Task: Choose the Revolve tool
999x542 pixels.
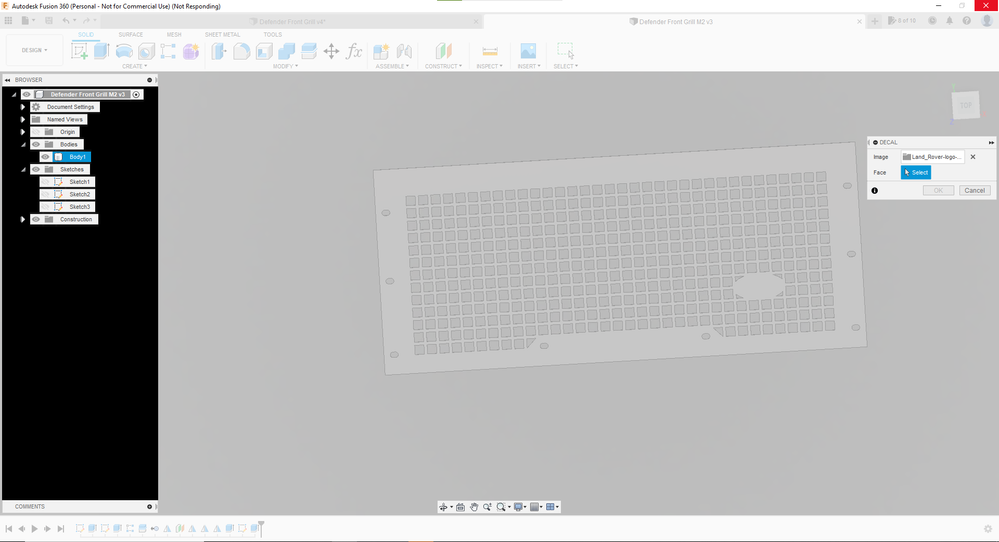Action: 124,52
